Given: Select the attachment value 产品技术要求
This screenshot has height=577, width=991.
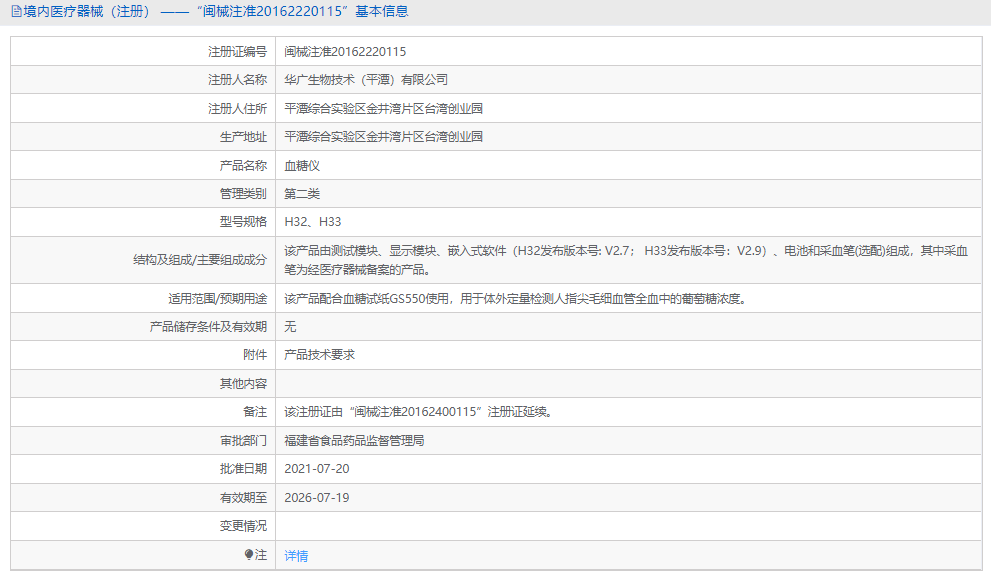Looking at the screenshot, I should tap(320, 355).
